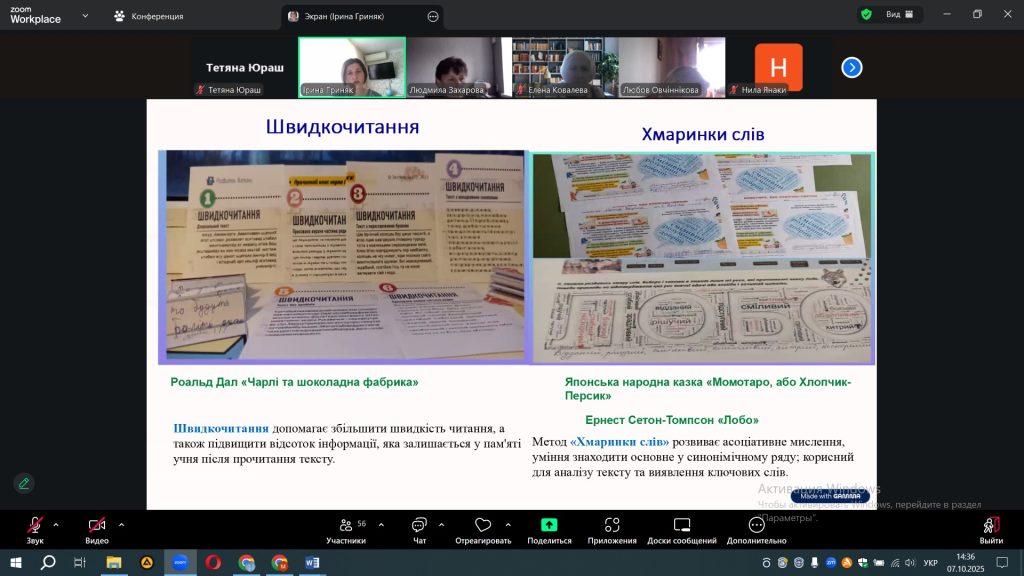Open options on the Экран (Ирина Гриняк) tab
The height and width of the screenshot is (576, 1024).
pyautogui.click(x=432, y=16)
